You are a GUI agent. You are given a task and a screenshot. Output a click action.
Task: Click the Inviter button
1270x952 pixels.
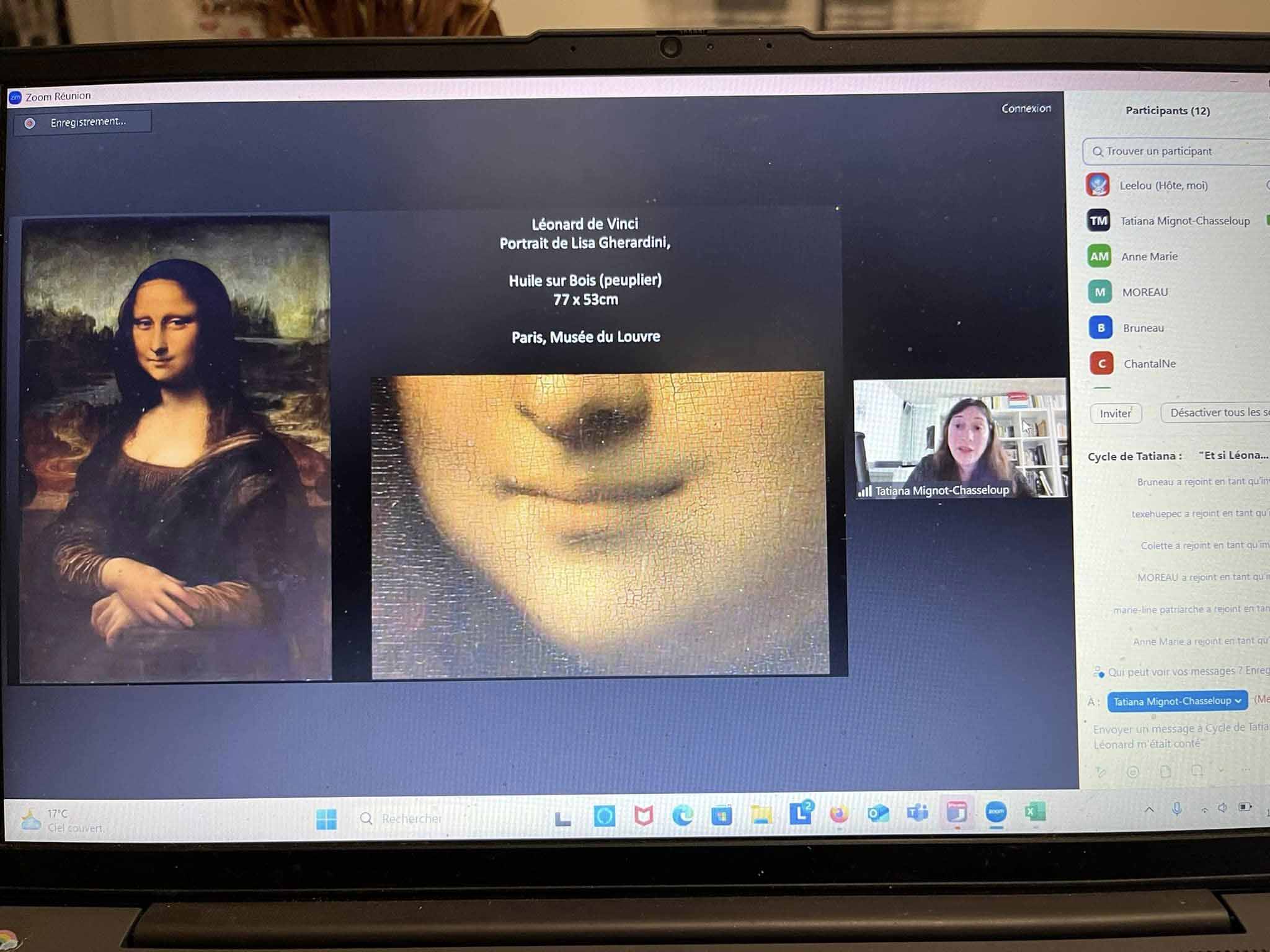coord(1115,413)
